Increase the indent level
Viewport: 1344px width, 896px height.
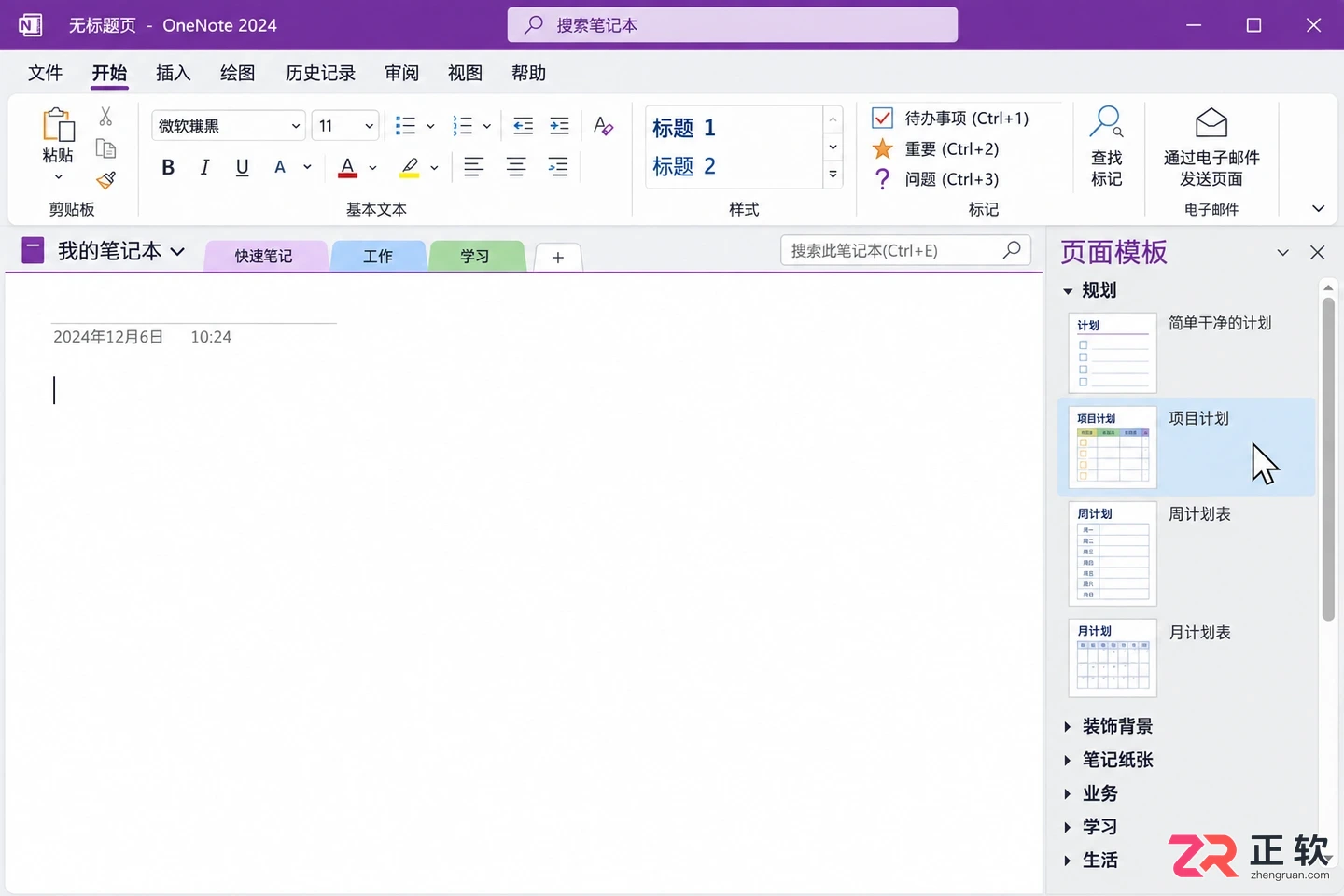559,126
